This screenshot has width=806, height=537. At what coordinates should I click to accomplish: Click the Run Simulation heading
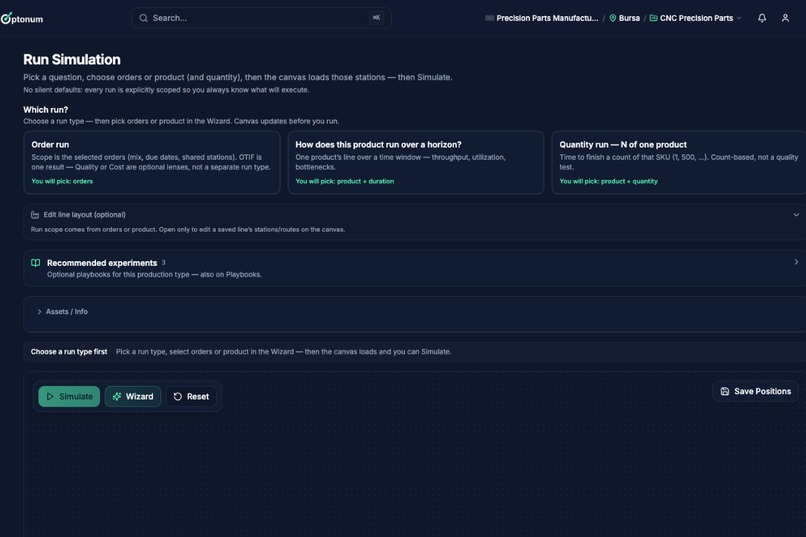(x=71, y=60)
